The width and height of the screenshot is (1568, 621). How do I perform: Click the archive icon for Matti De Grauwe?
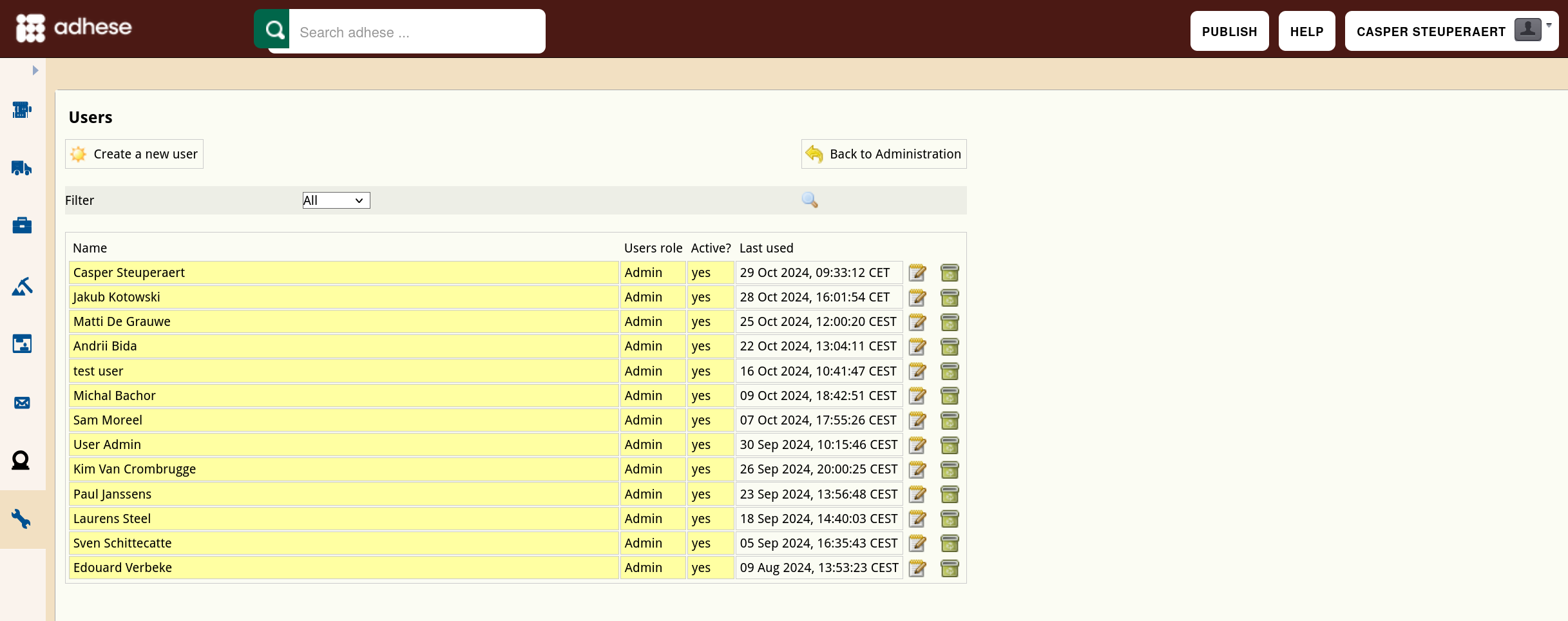(950, 322)
